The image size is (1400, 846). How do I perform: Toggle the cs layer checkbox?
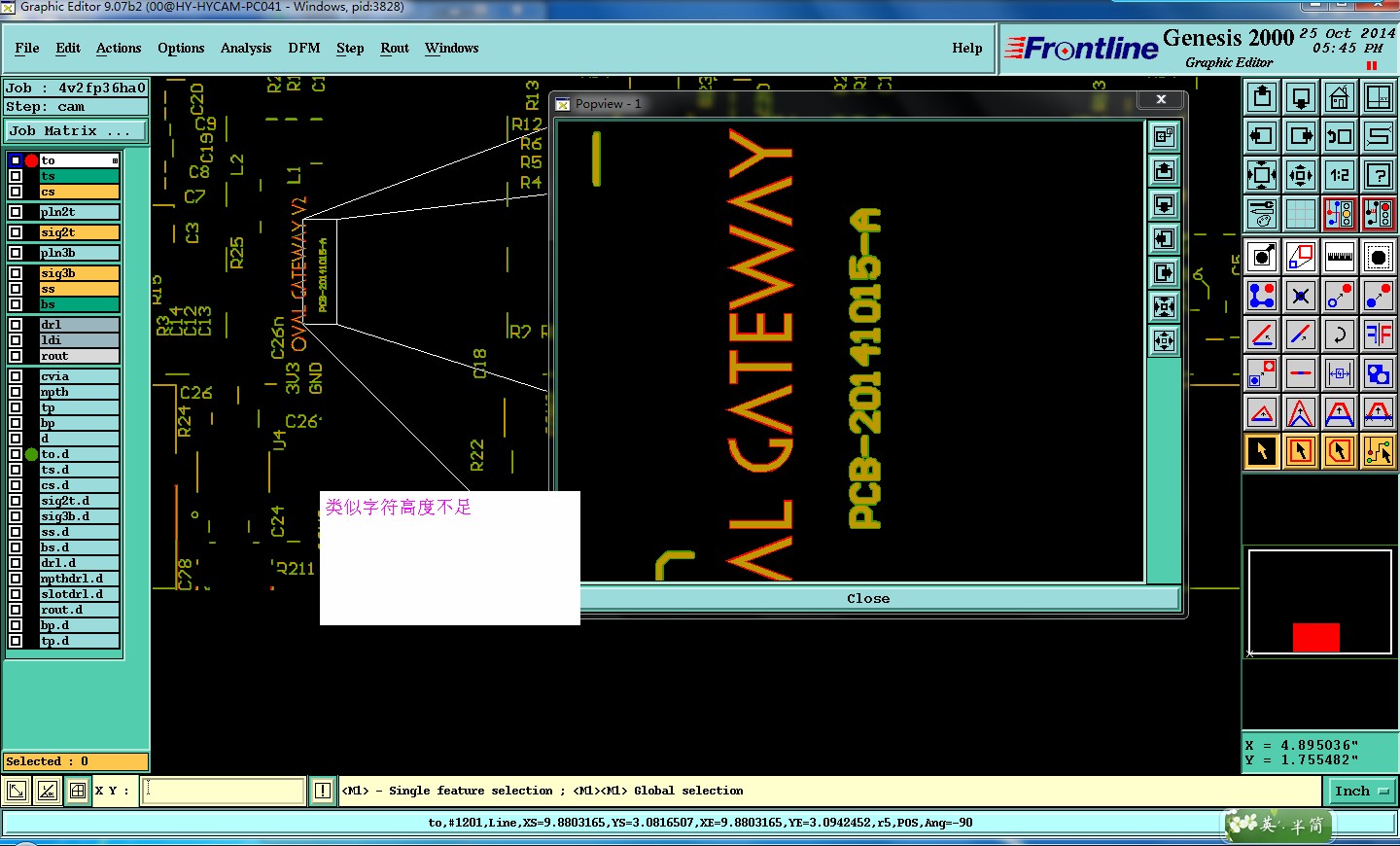[16, 192]
